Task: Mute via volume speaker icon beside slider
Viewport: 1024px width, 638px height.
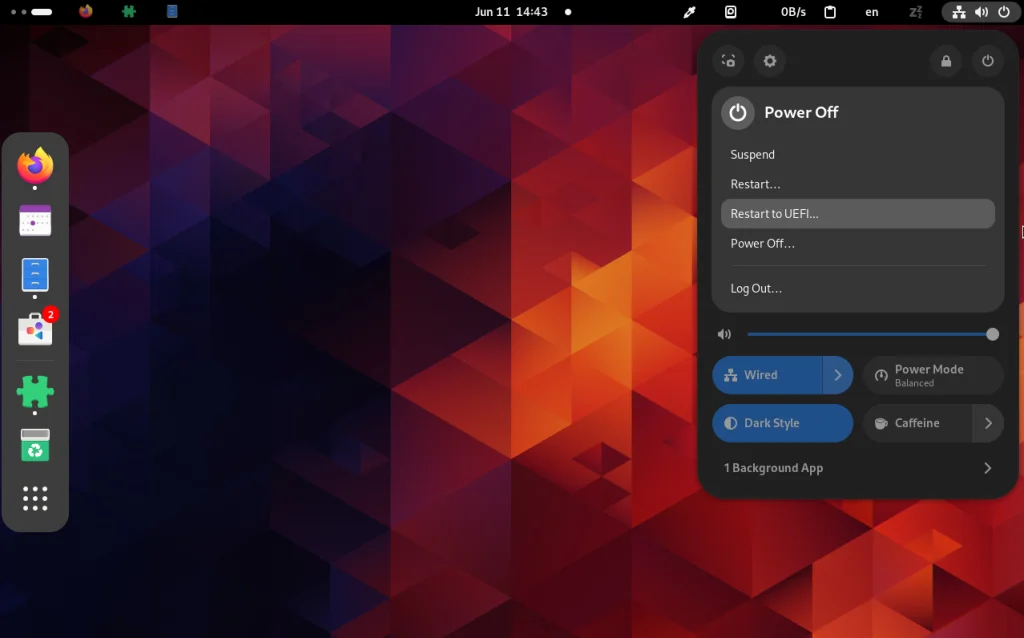Action: click(x=724, y=334)
